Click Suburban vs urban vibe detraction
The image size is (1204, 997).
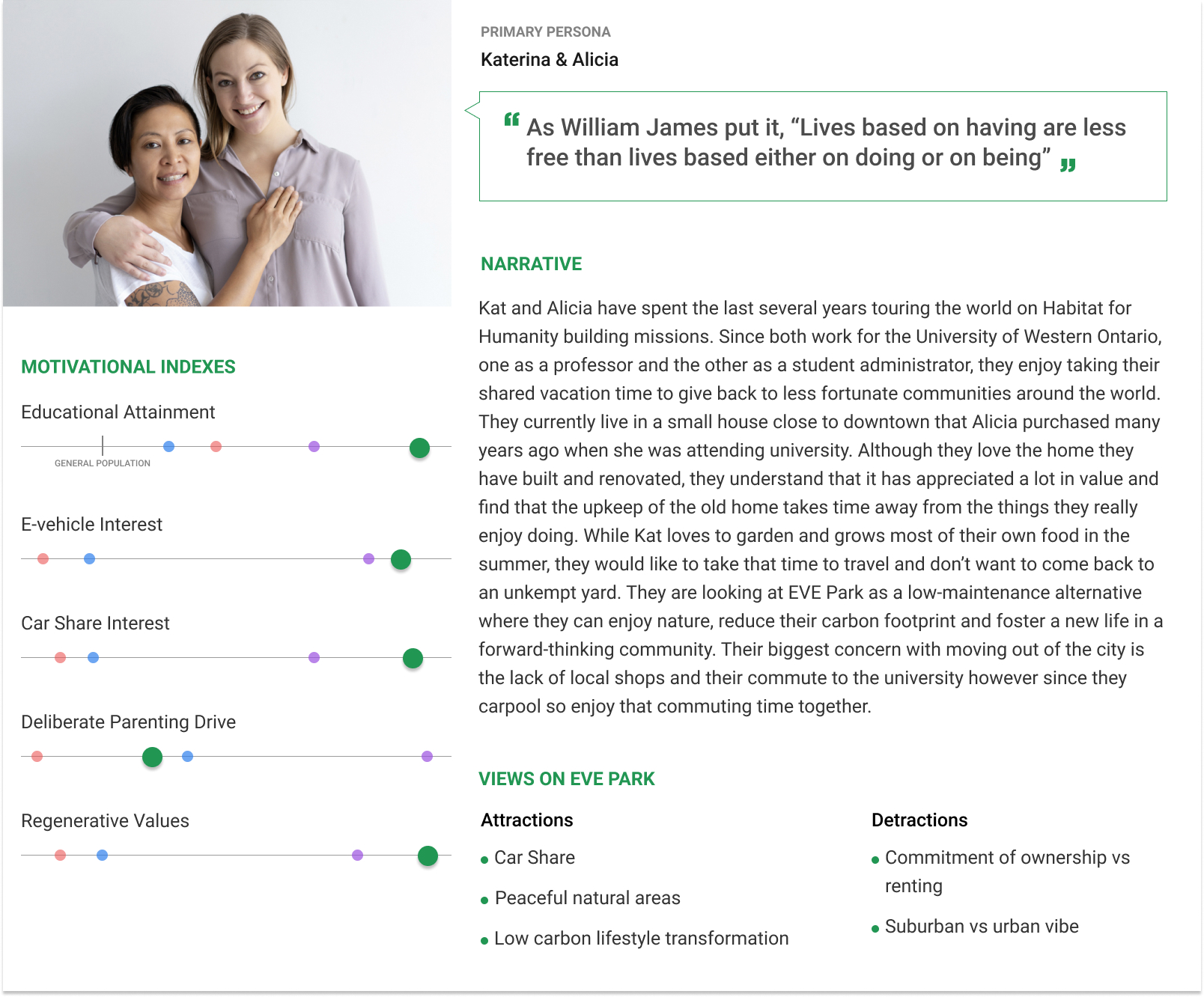[x=981, y=927]
